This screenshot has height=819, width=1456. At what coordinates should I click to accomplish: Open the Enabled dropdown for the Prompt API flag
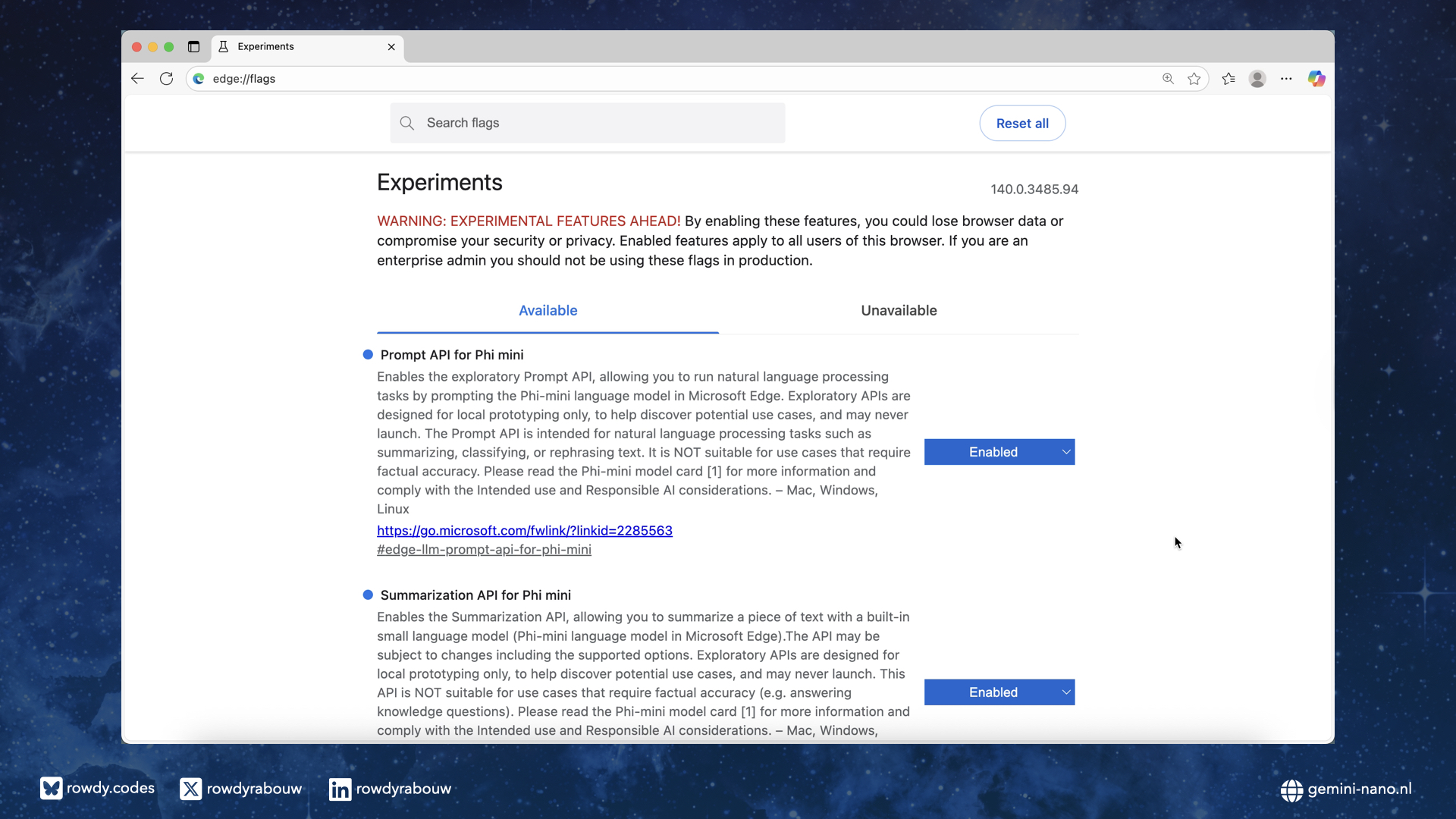point(999,452)
